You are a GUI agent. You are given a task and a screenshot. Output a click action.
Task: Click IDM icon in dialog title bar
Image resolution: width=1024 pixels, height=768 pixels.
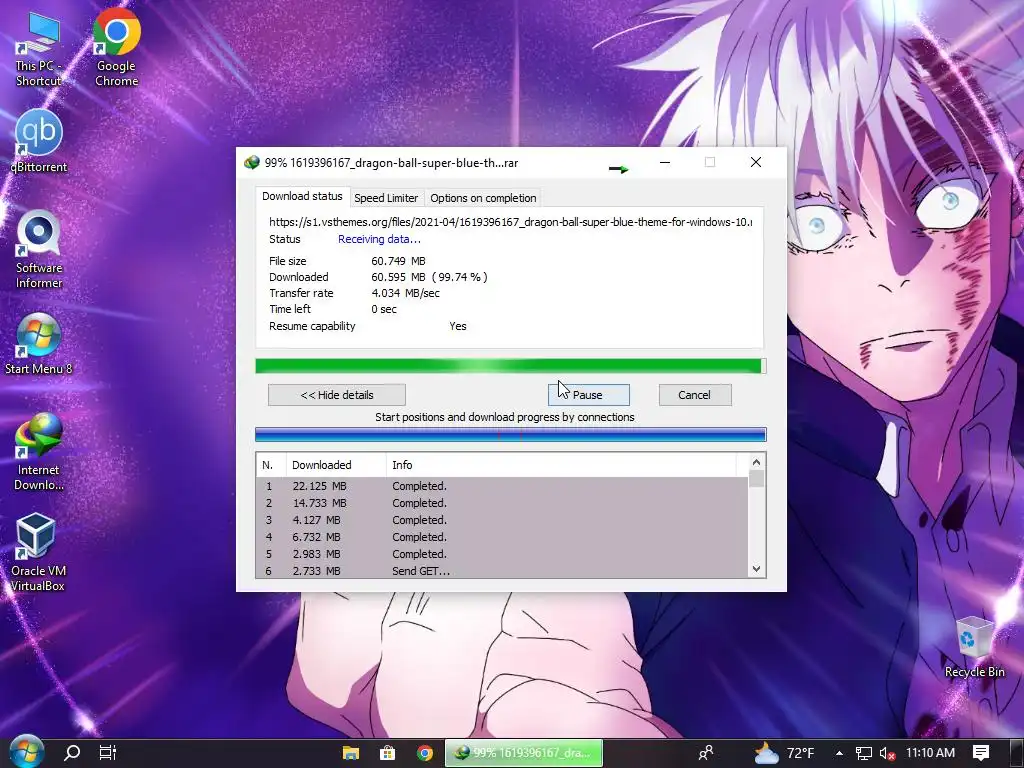(251, 163)
